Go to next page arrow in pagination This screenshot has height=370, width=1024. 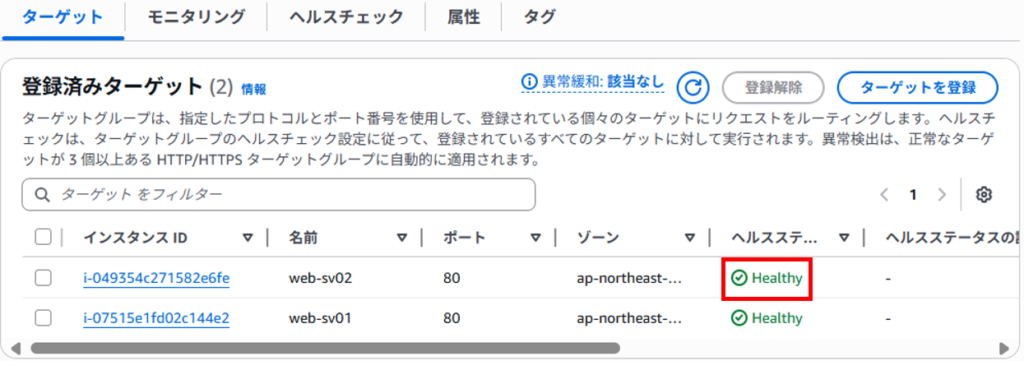941,194
